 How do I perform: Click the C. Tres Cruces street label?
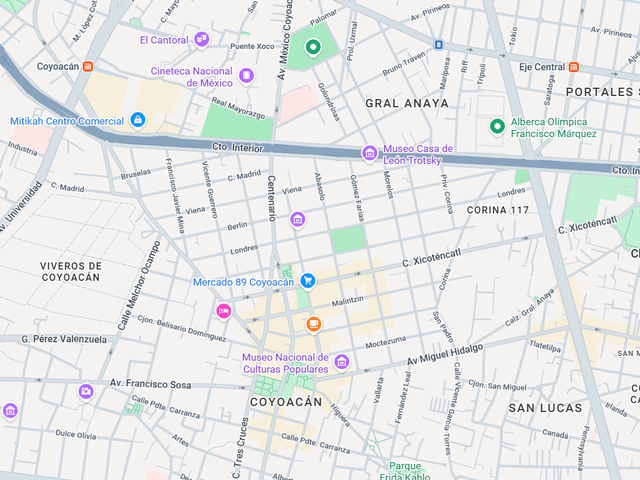240,448
